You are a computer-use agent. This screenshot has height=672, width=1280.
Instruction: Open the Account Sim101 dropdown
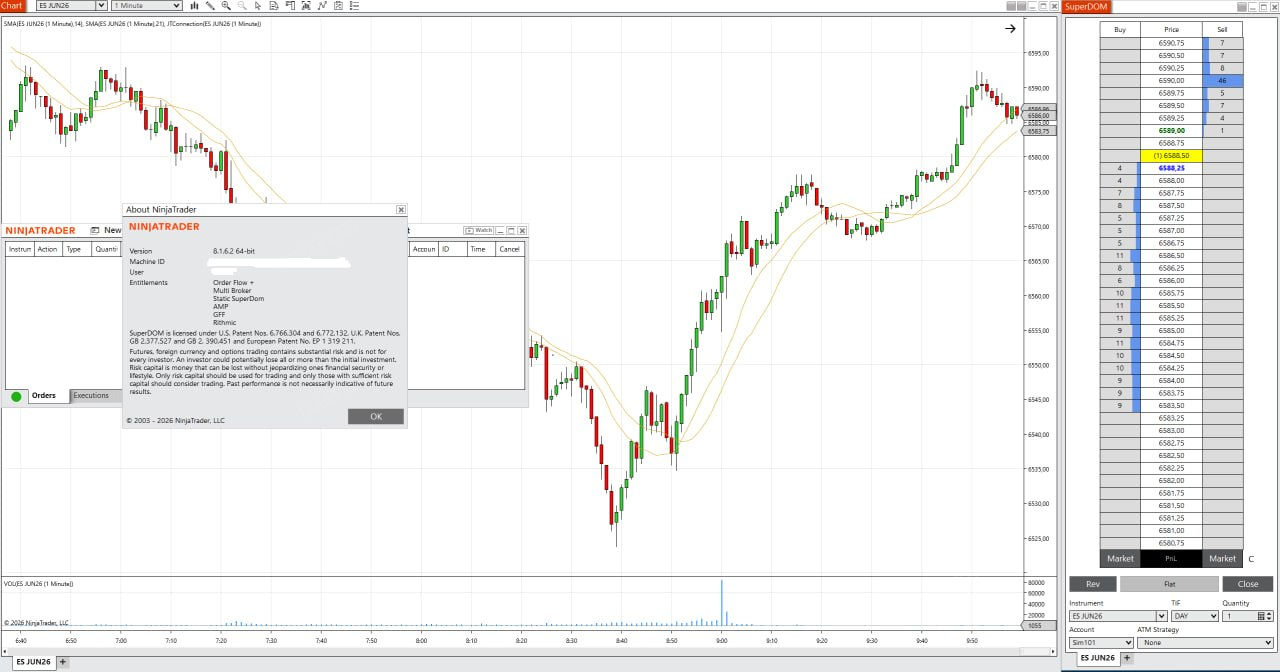tap(1101, 643)
